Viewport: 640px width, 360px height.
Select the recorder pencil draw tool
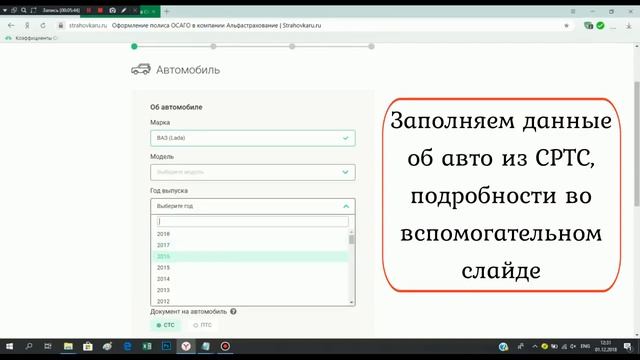pyautogui.click(x=124, y=10)
